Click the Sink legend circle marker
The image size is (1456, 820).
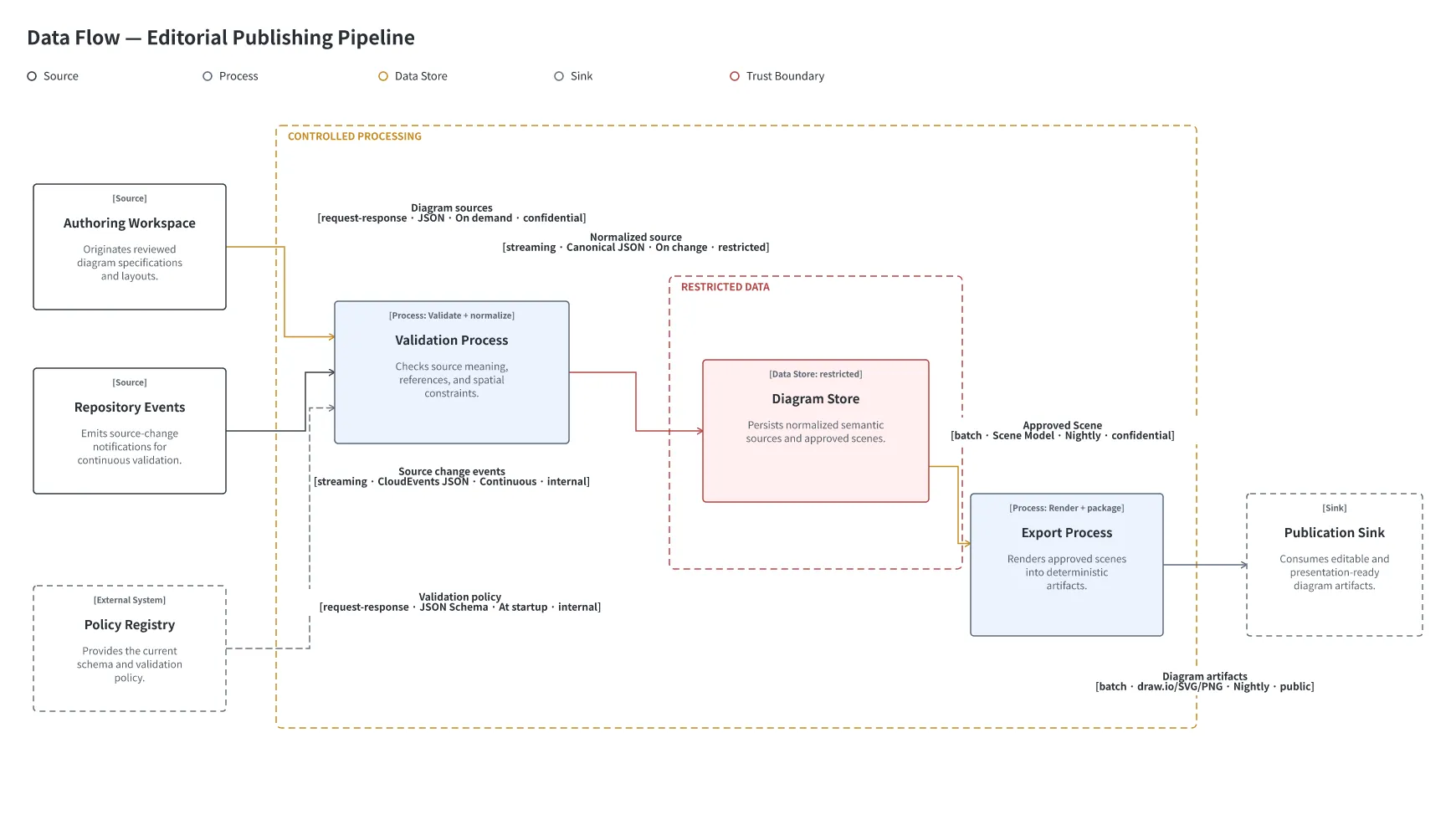tap(559, 76)
